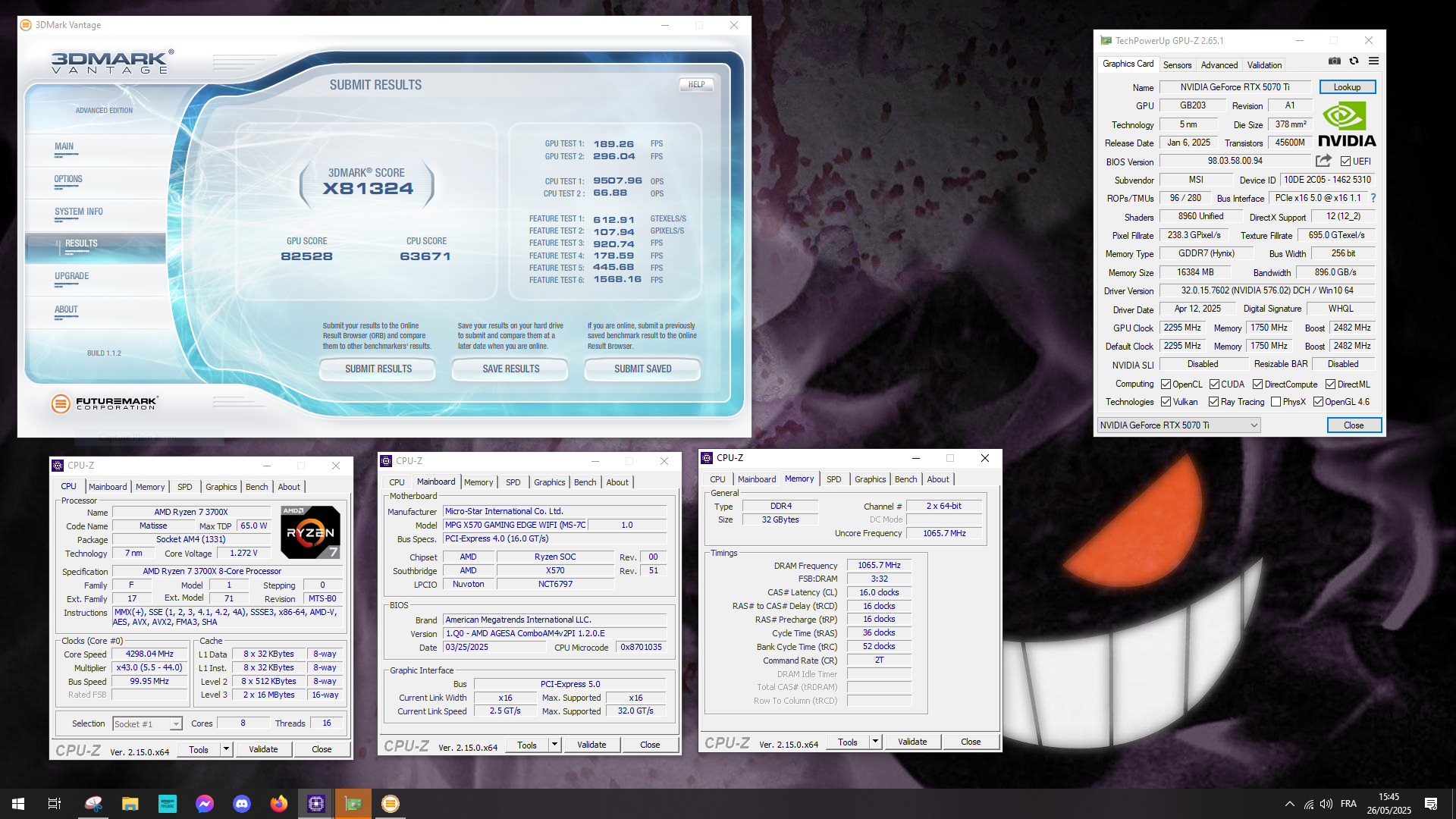Switch to GPU-Z taskbar icon

click(x=353, y=804)
